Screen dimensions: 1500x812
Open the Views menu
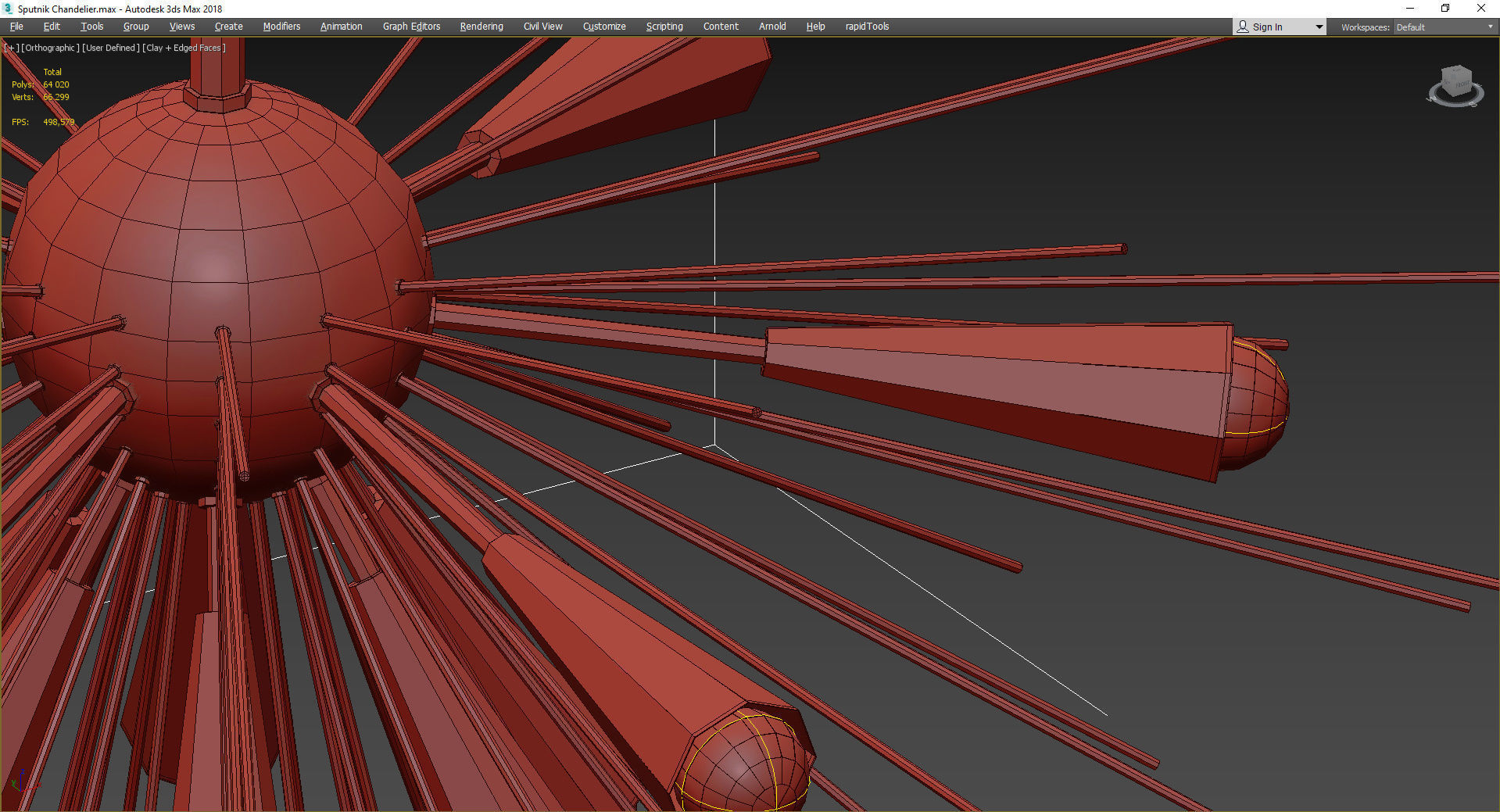coord(182,27)
